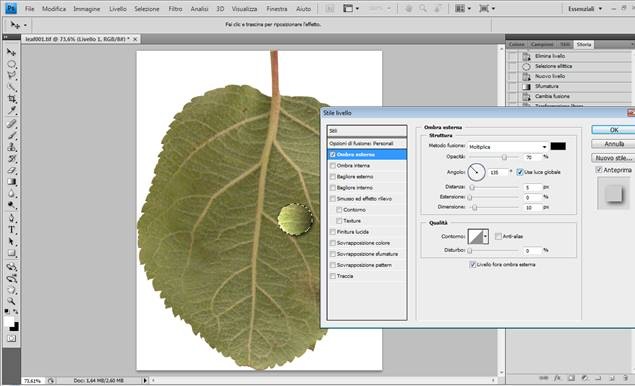Select the Clone Stamp tool

11,147
